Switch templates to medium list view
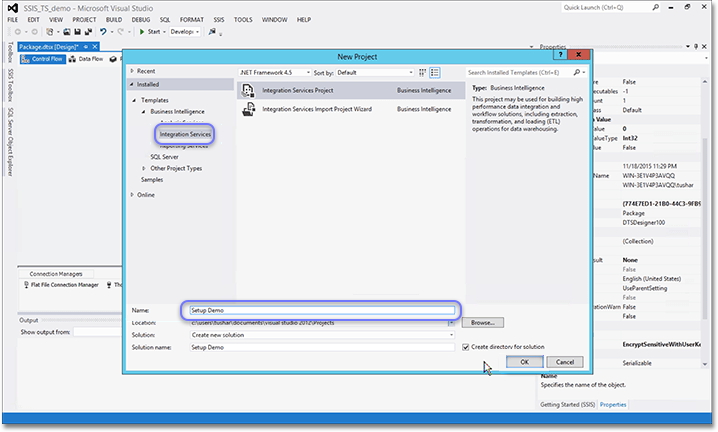The image size is (718, 432). (x=435, y=72)
